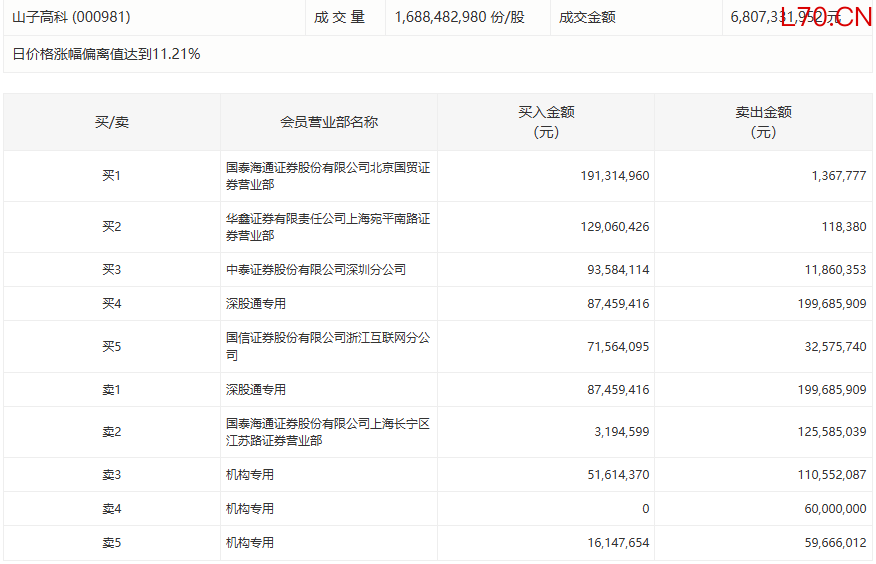876x564 pixels.
Task: Click the 成交金额 label in header row
Action: [587, 17]
